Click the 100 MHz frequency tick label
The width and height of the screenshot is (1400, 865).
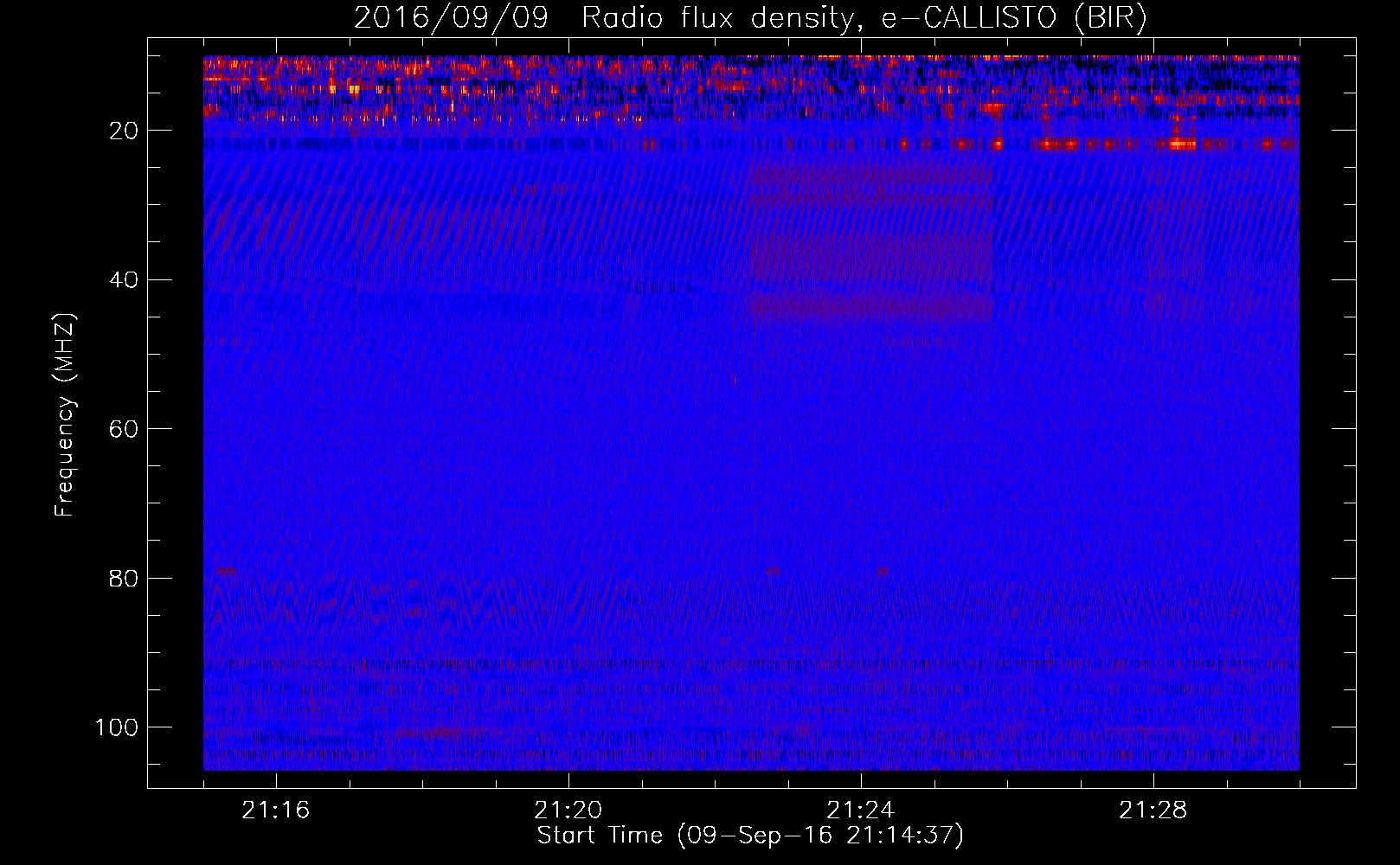[x=117, y=727]
